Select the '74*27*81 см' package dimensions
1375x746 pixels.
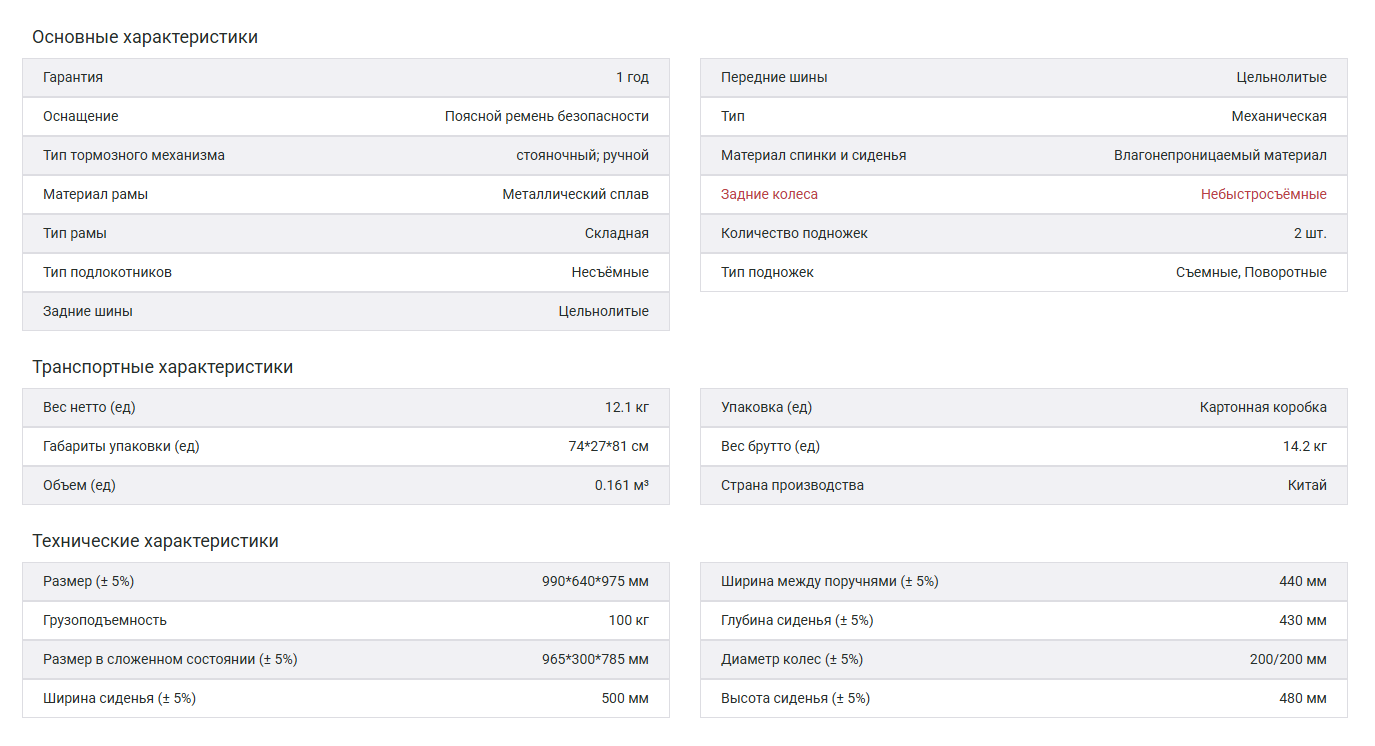[608, 446]
